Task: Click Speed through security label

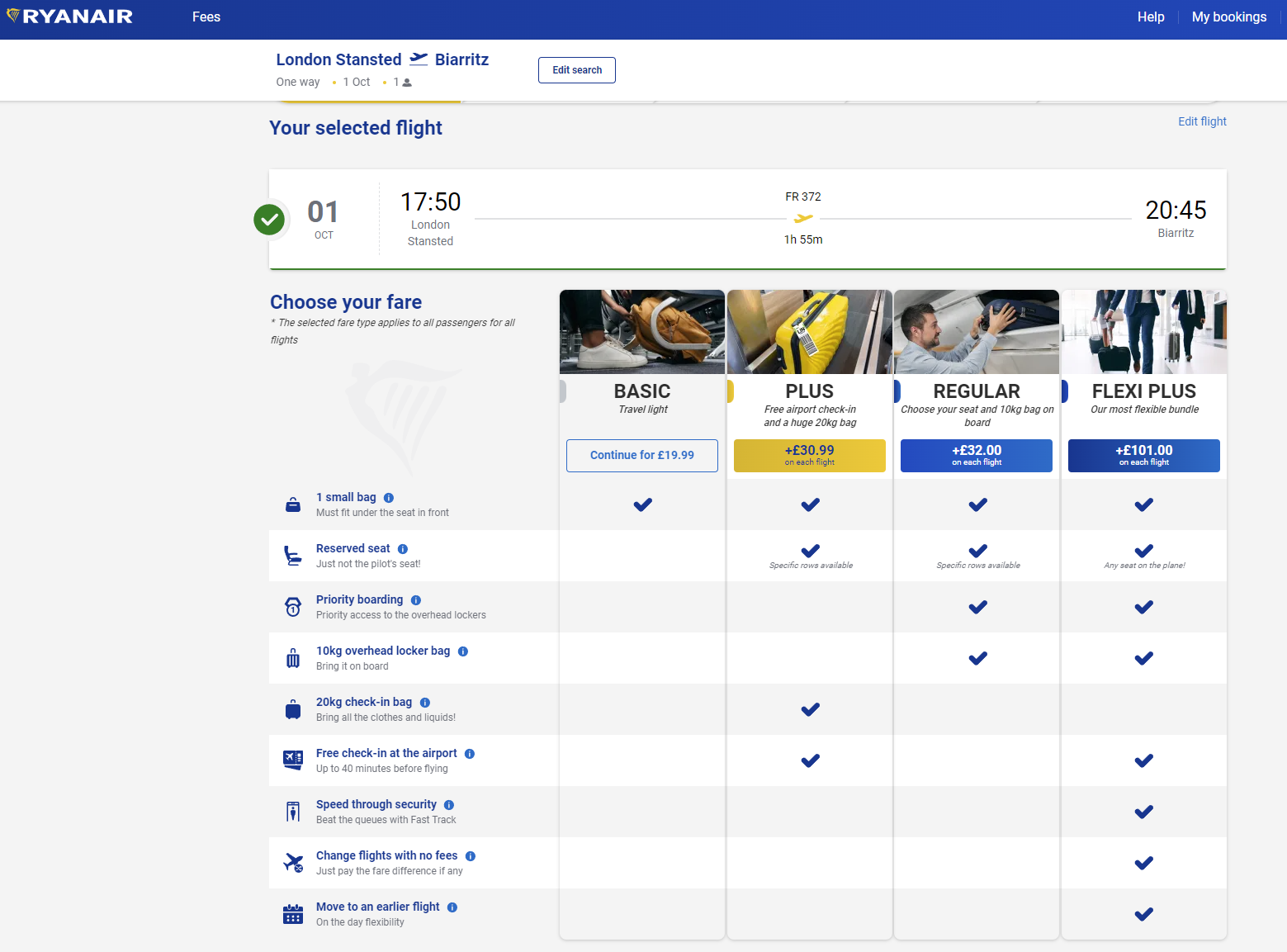Action: (x=376, y=804)
